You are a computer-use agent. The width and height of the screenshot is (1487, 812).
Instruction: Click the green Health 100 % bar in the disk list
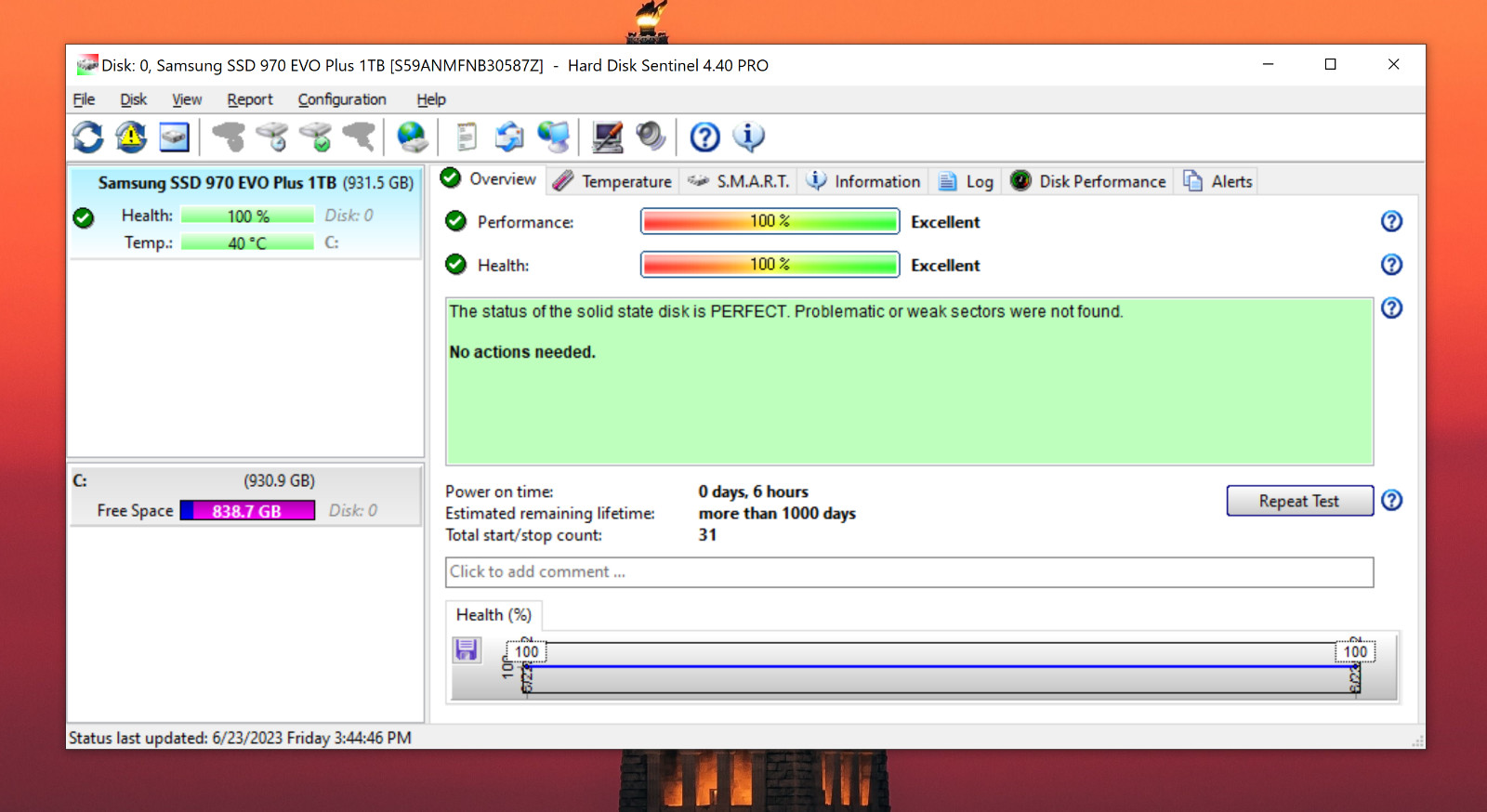[x=247, y=216]
